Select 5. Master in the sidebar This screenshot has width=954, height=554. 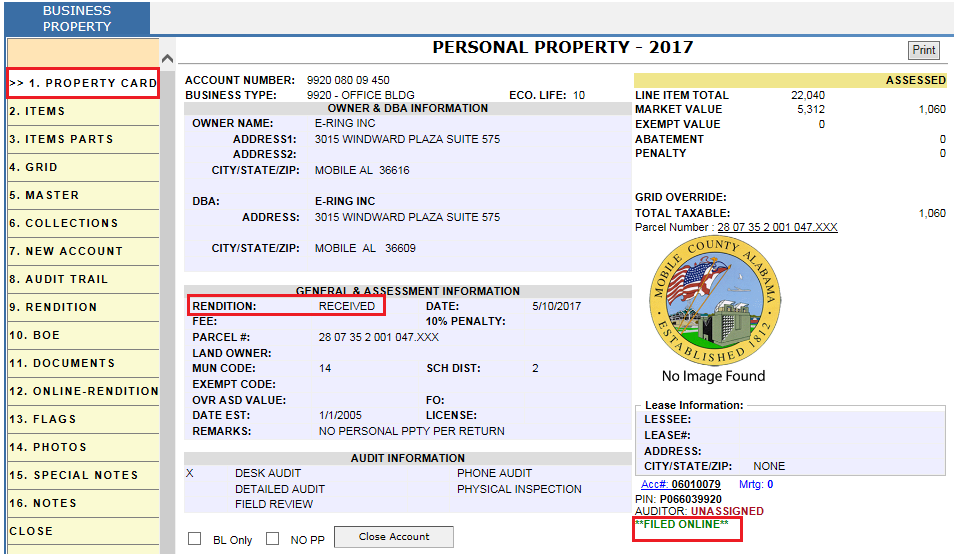tap(83, 195)
